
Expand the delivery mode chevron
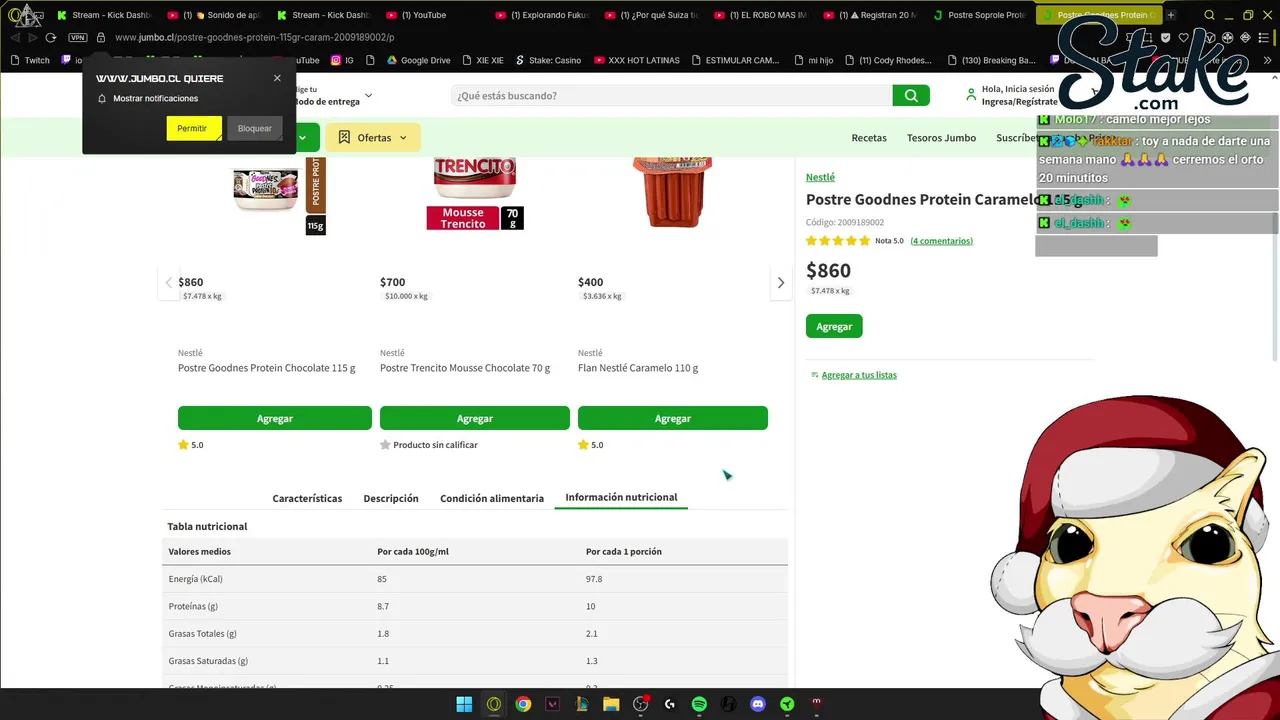(368, 96)
